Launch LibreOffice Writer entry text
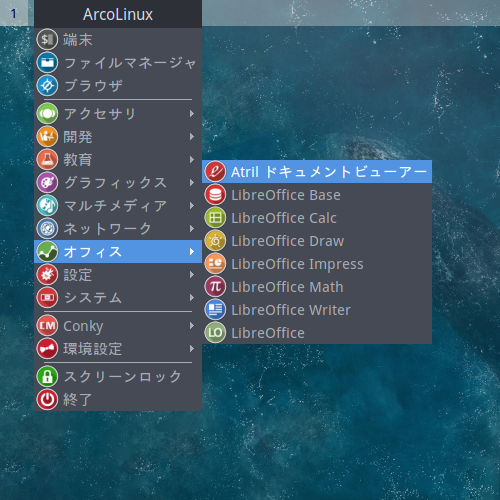Screen dimensions: 500x500 pyautogui.click(x=291, y=310)
